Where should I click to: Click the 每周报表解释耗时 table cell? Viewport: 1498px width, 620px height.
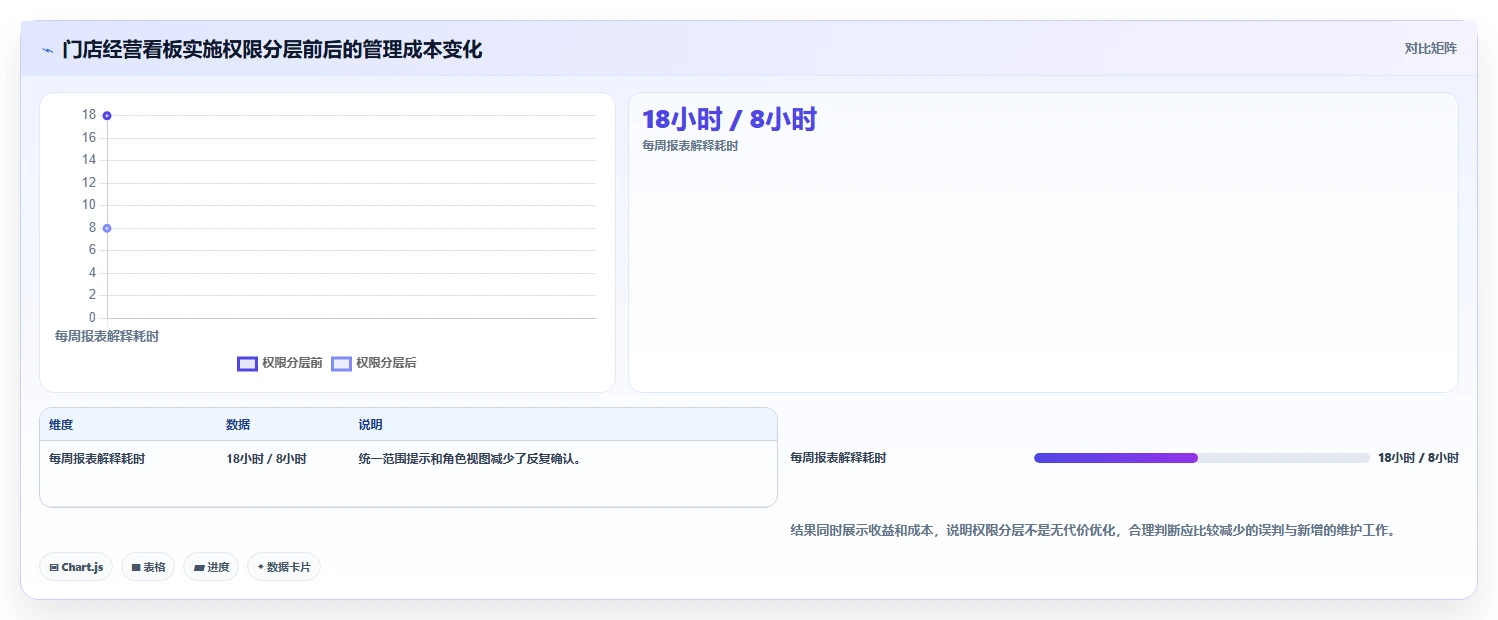tap(97, 459)
